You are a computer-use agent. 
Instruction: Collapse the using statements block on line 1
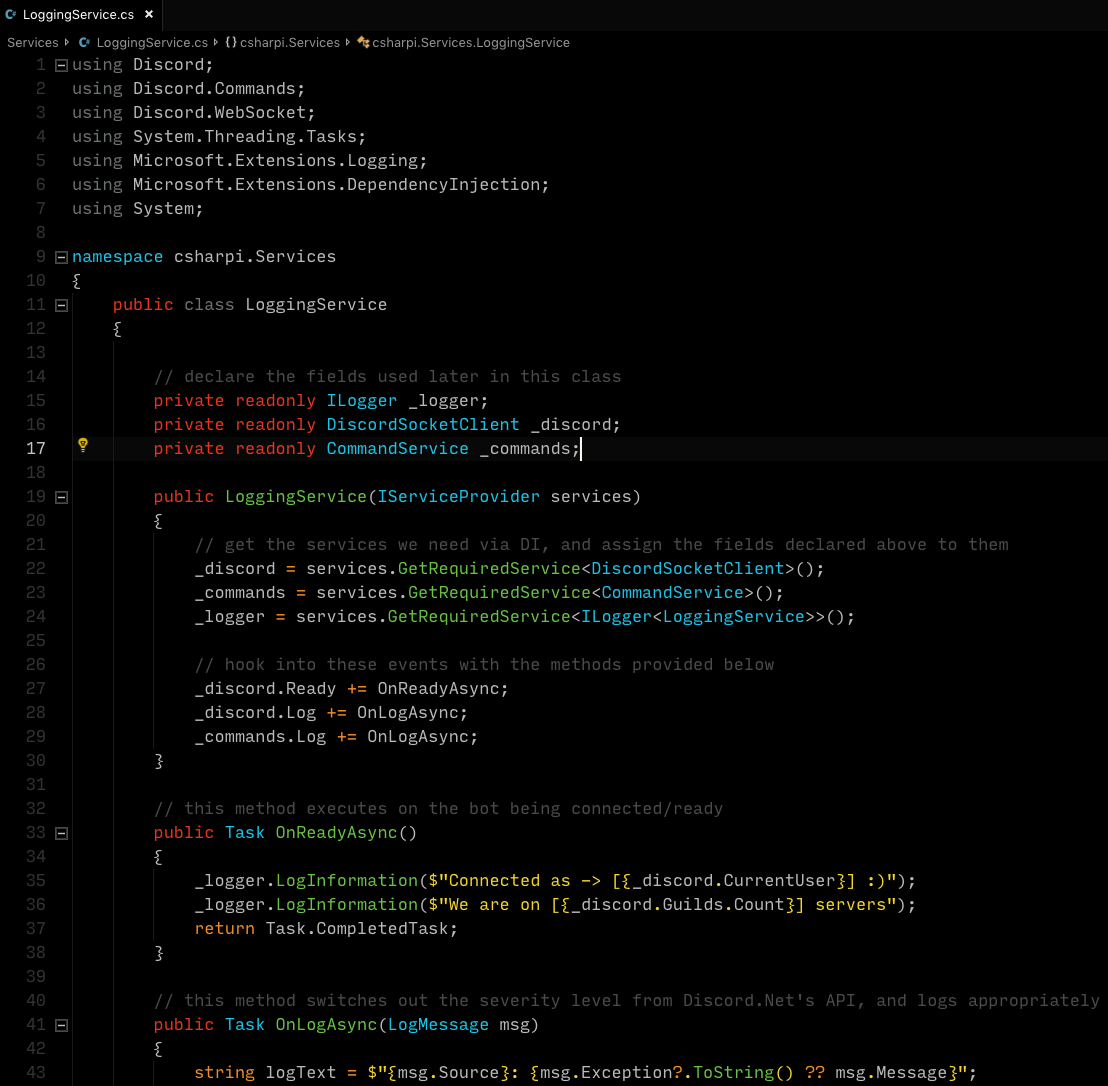click(61, 64)
